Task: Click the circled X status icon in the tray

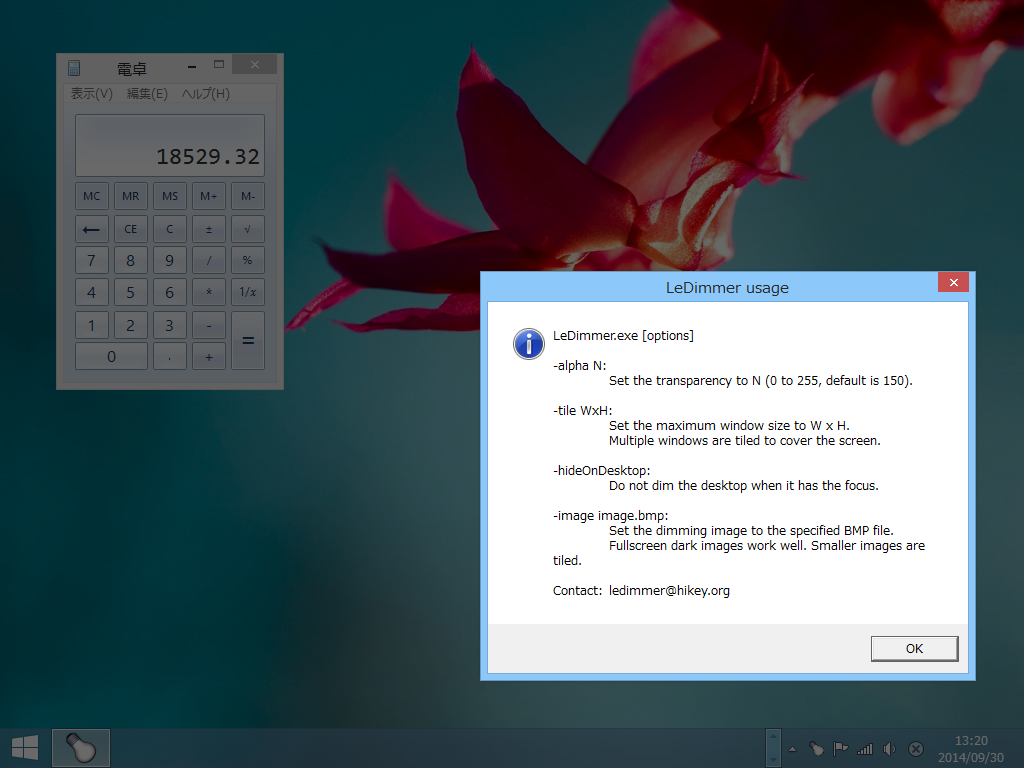Action: coord(914,747)
